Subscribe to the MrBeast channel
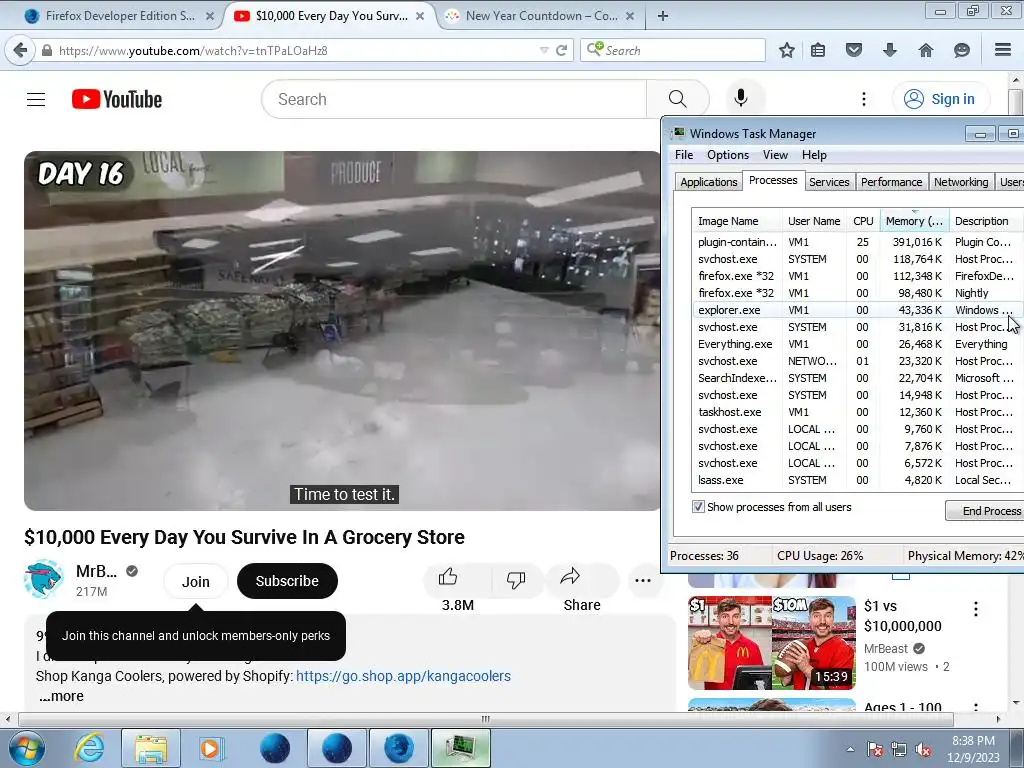The image size is (1024, 768). coord(287,581)
